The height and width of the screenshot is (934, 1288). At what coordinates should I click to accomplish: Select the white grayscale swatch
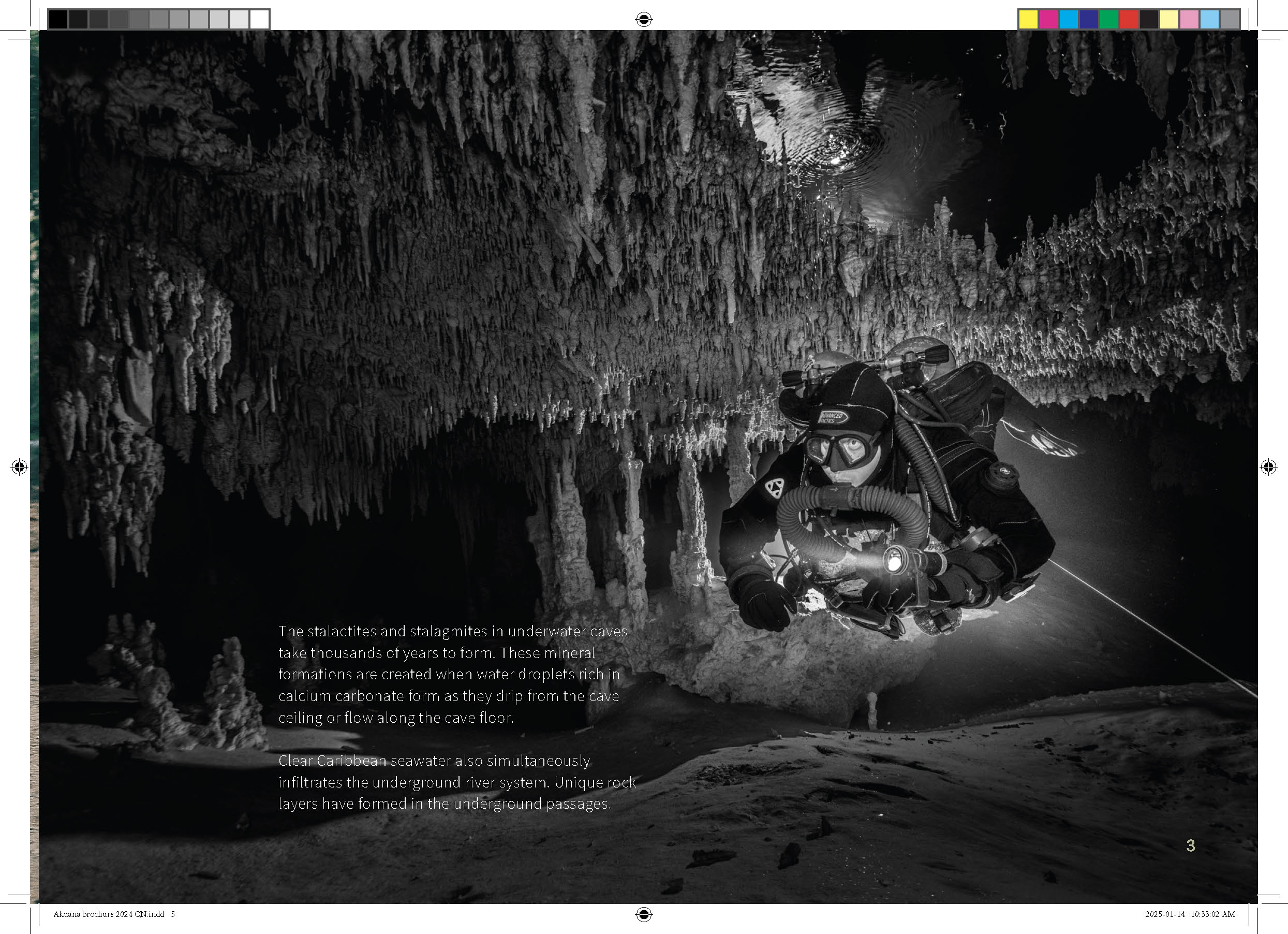(x=259, y=19)
